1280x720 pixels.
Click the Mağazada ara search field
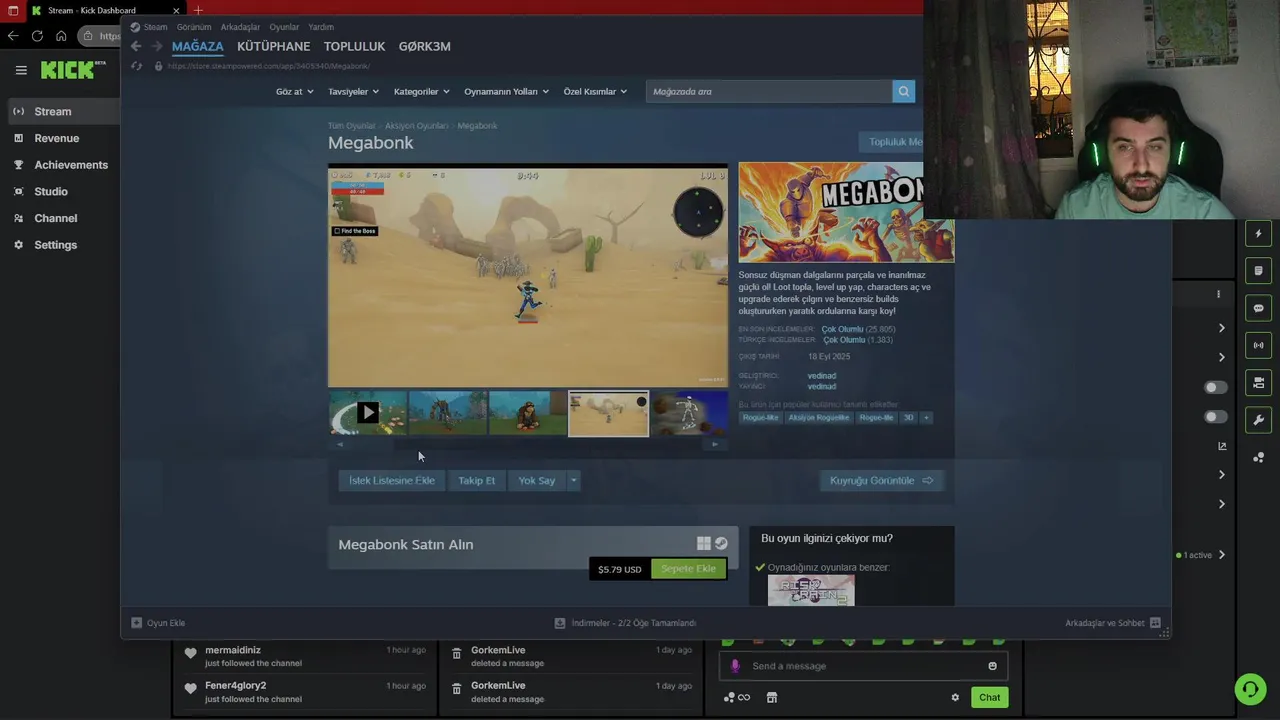[x=769, y=91]
